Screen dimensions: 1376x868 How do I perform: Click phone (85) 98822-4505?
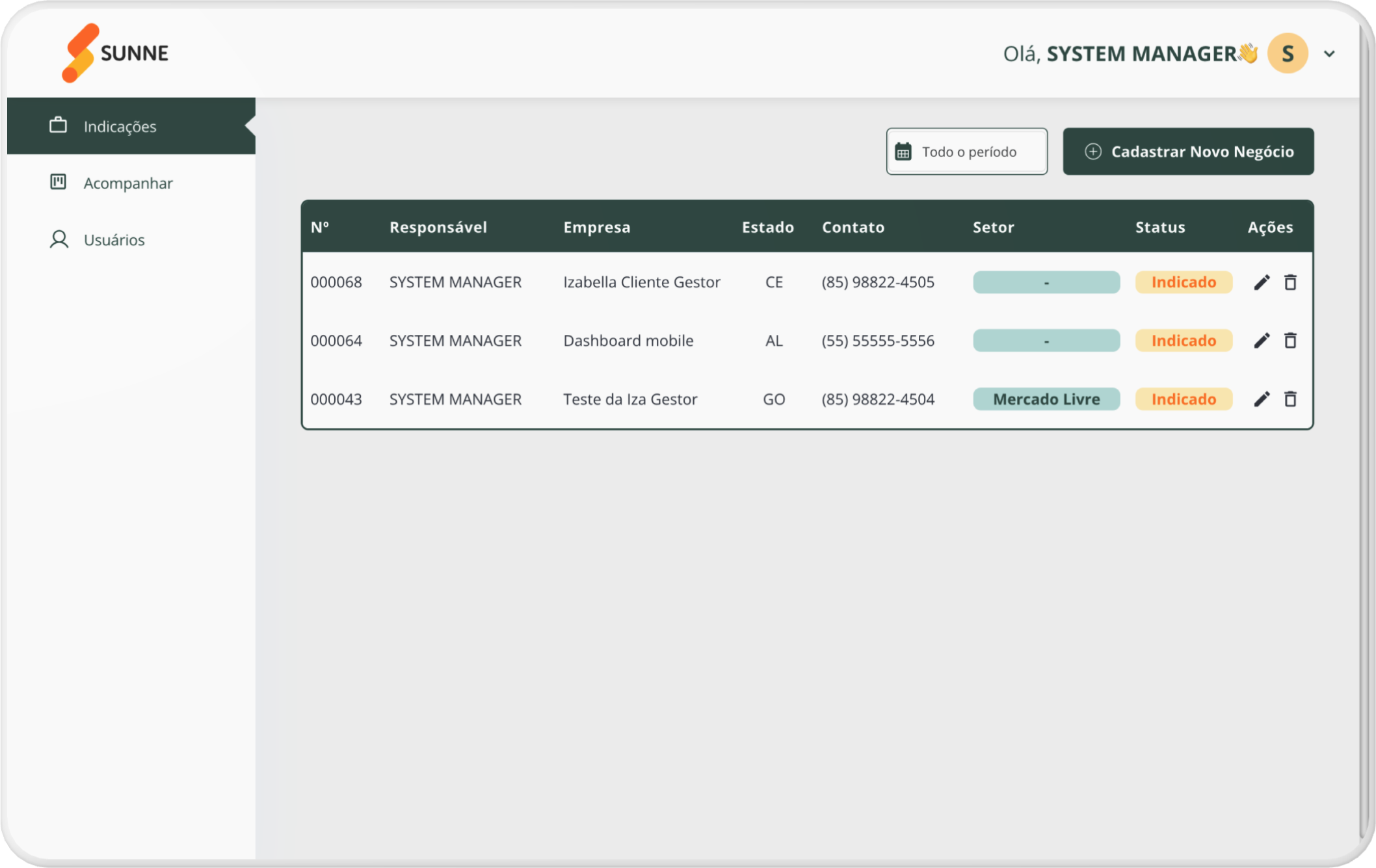point(878,282)
